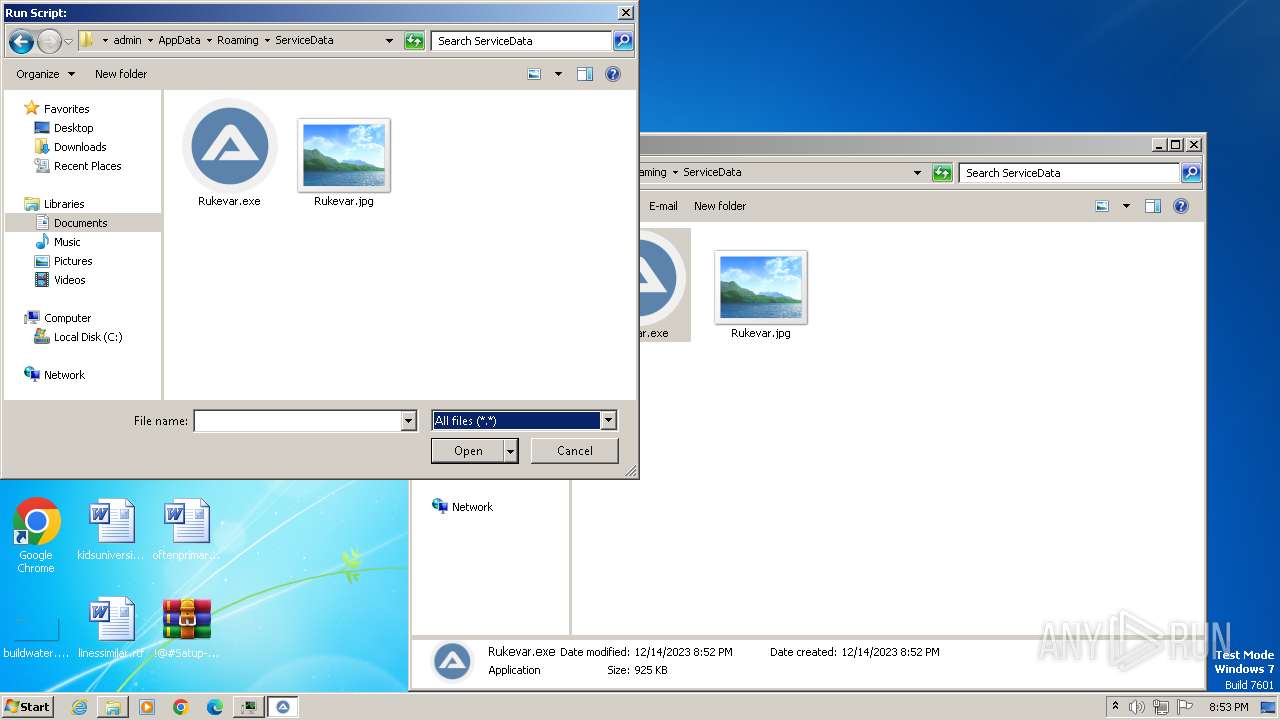
Task: Click the help icon in Run Script dialog
Action: [x=613, y=74]
